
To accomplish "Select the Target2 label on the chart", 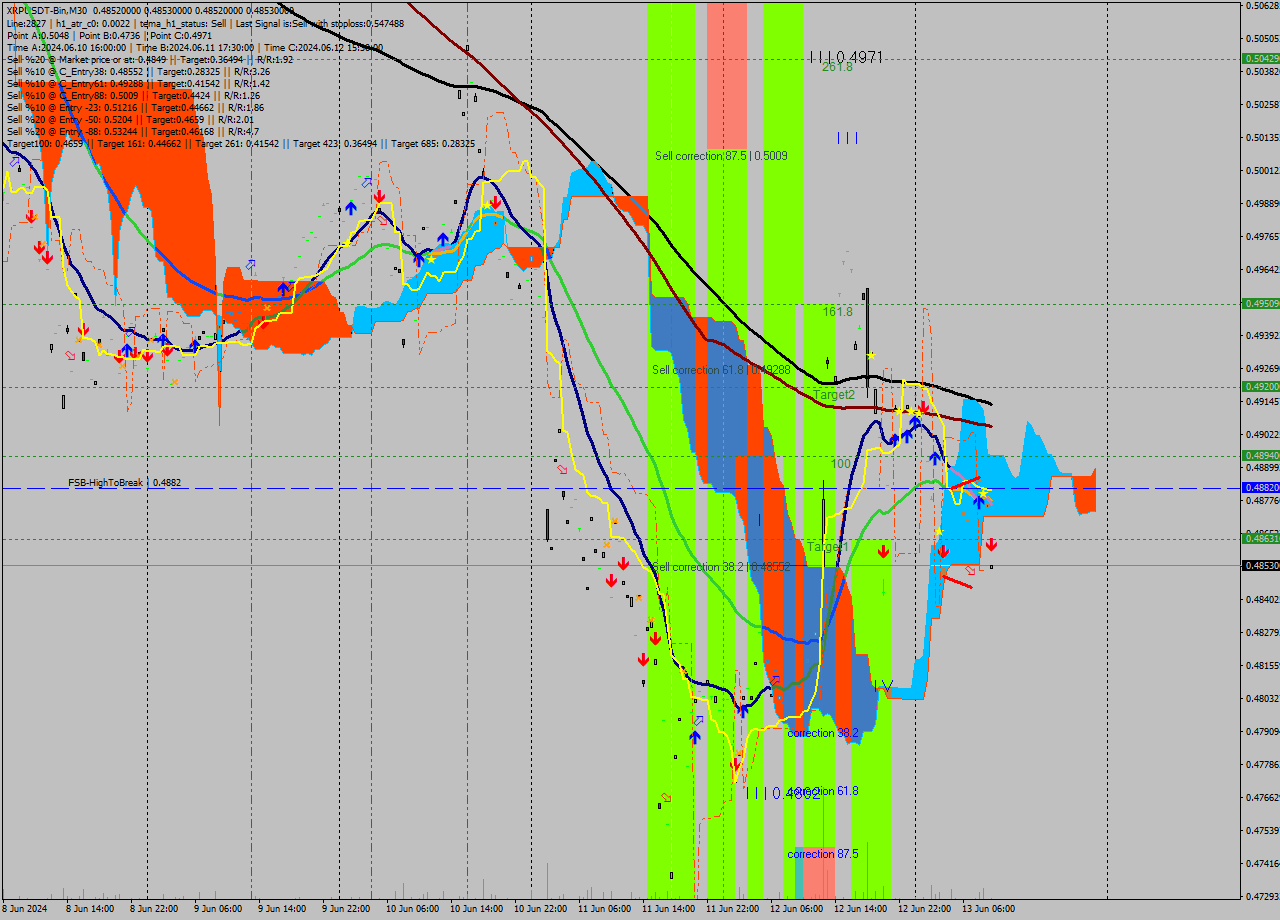I will coord(833,395).
